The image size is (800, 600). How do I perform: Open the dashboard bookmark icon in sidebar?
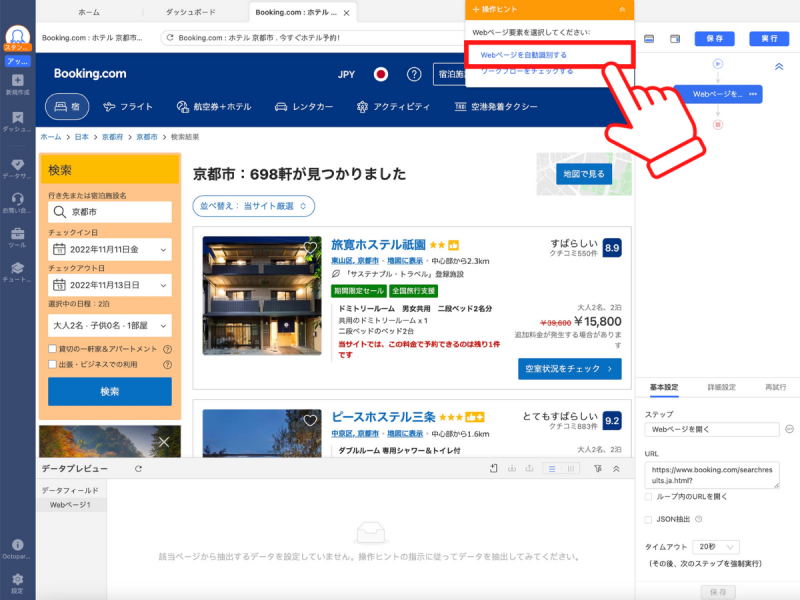click(x=17, y=117)
